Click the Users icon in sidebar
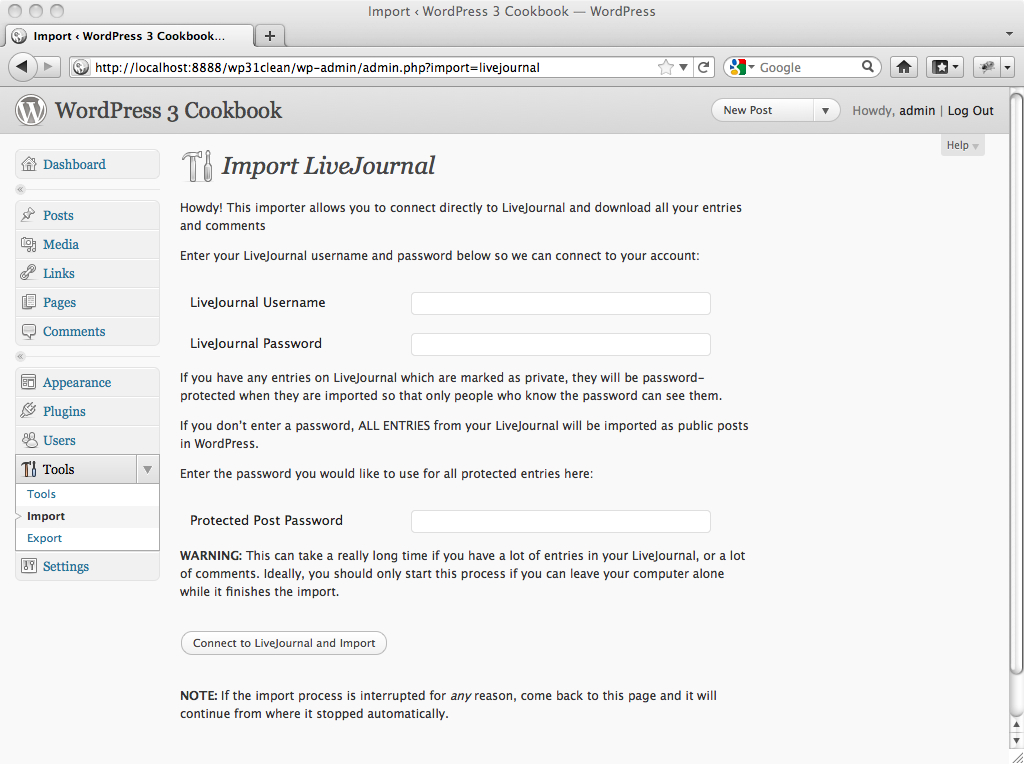 click(x=29, y=440)
